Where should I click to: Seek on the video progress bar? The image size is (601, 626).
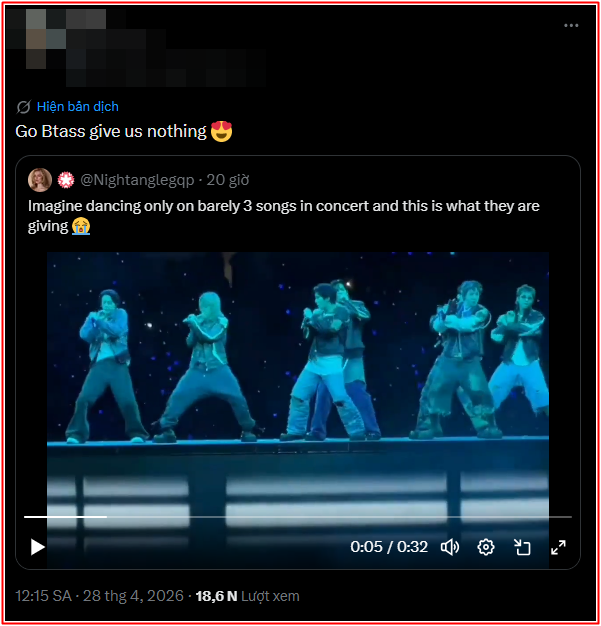pos(298,517)
